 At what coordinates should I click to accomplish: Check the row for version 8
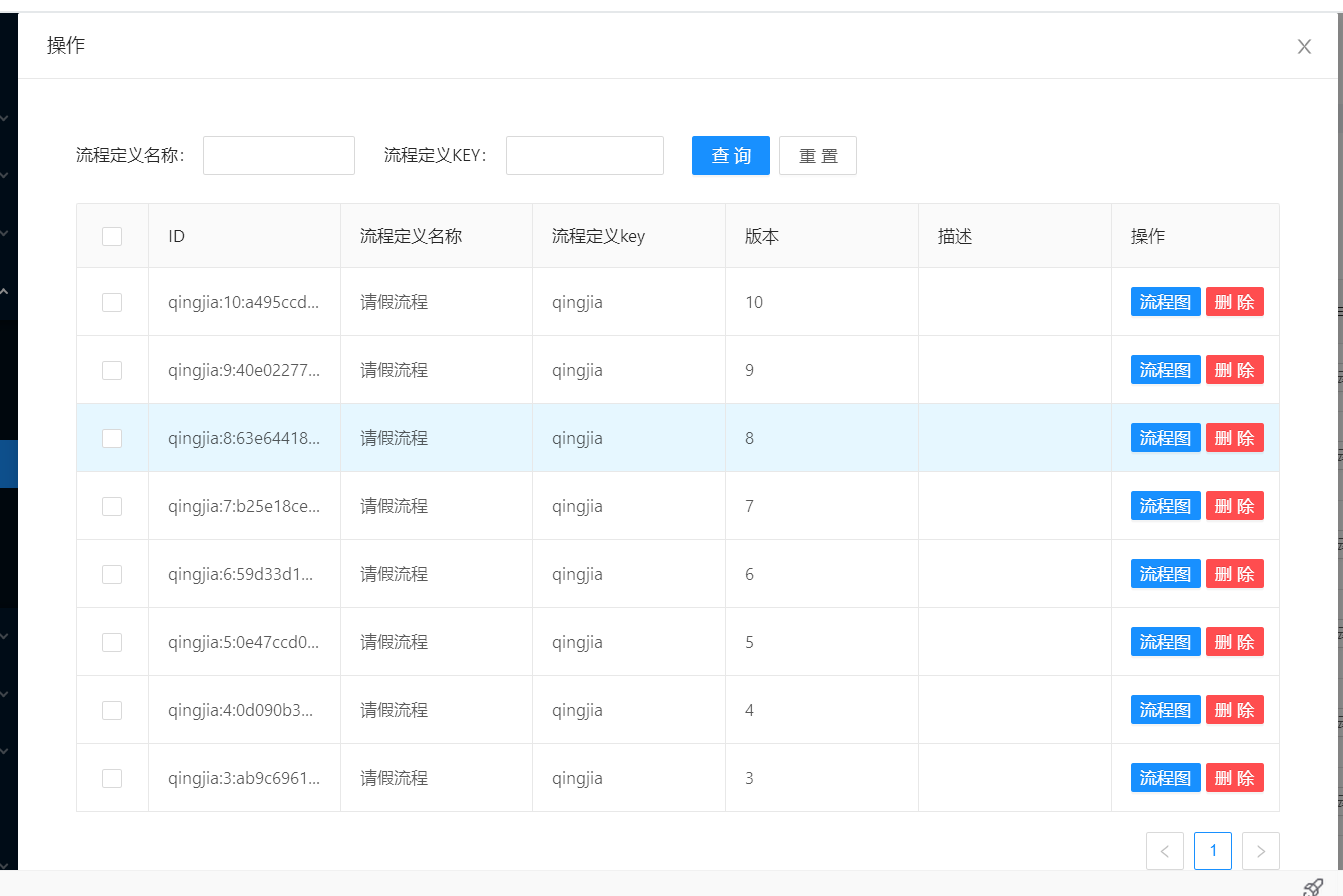pos(112,438)
